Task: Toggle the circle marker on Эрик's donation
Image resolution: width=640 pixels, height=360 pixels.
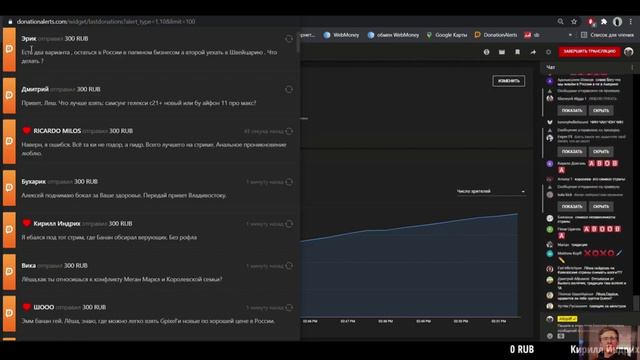Action: point(289,39)
